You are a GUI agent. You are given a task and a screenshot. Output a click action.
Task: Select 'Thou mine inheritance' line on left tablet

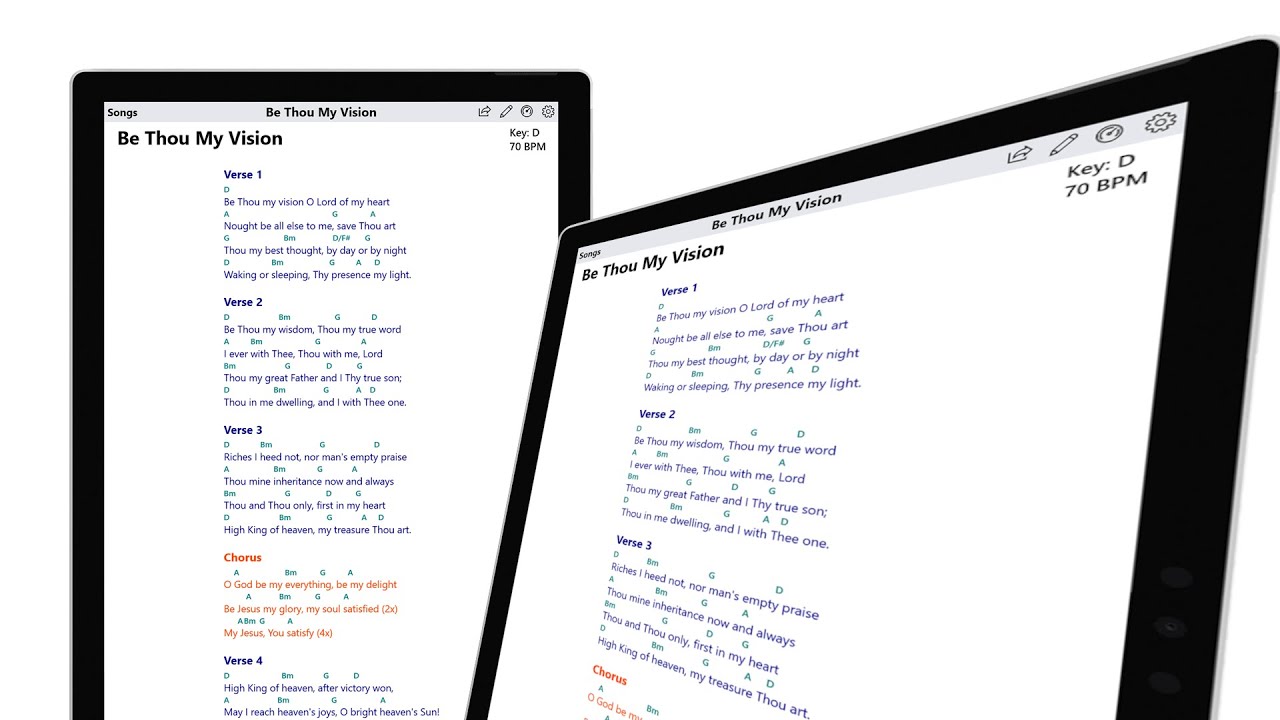(x=309, y=482)
